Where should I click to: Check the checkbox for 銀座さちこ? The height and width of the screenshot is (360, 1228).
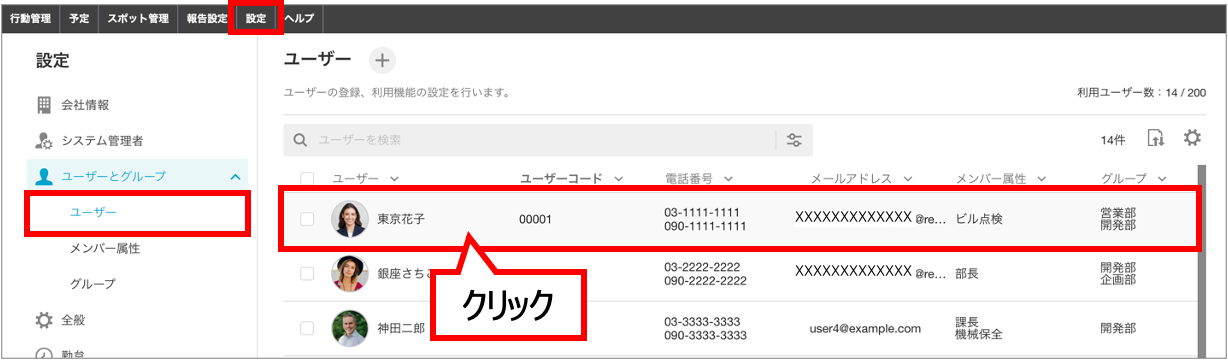pos(308,273)
